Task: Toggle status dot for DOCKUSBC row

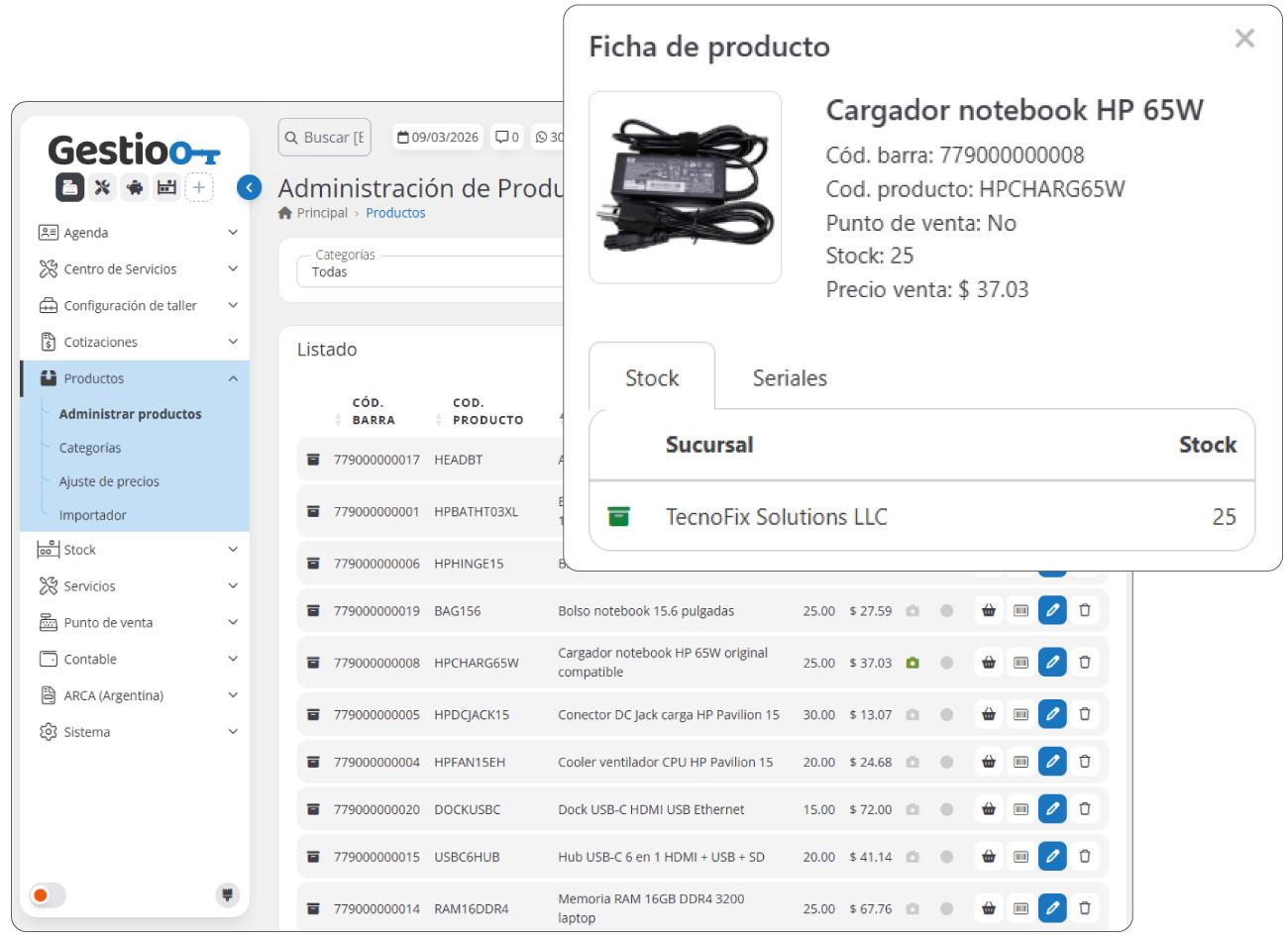Action: [947, 809]
